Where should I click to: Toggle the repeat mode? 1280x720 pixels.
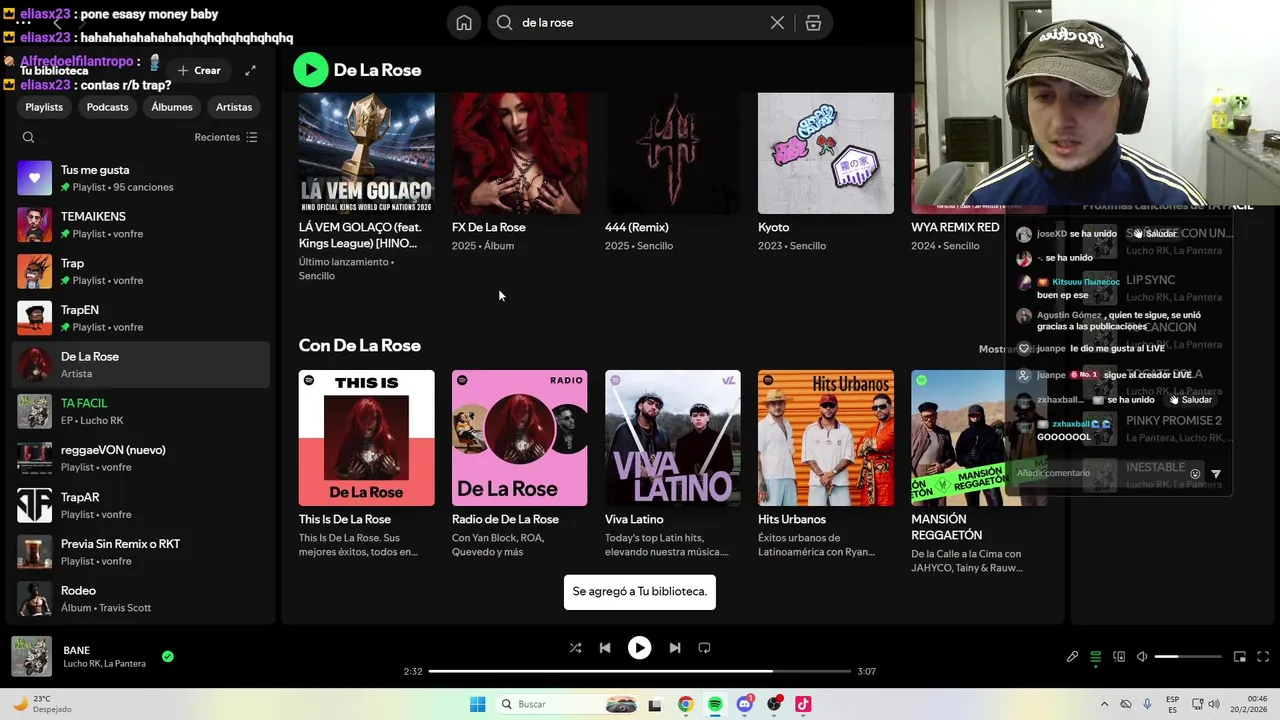click(x=704, y=648)
